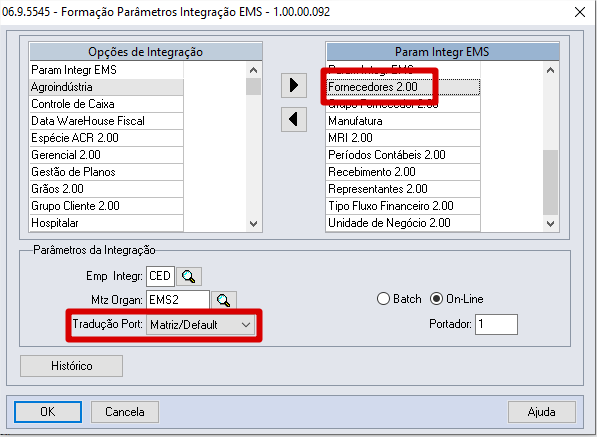Select Manufatura in right list
The height and width of the screenshot is (437, 597).
[x=403, y=121]
